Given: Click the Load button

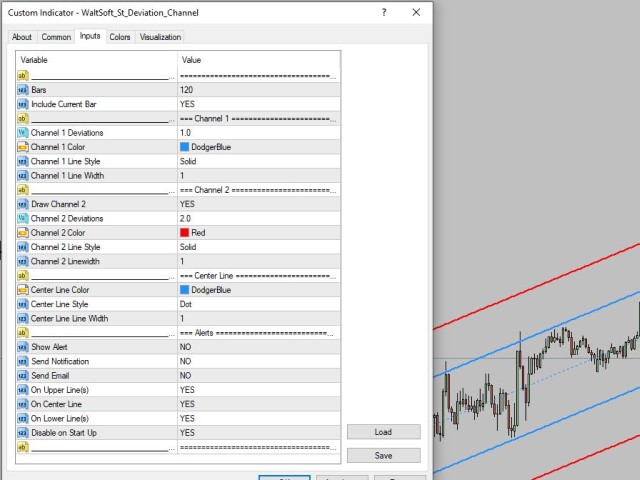Looking at the screenshot, I should click(x=384, y=432).
